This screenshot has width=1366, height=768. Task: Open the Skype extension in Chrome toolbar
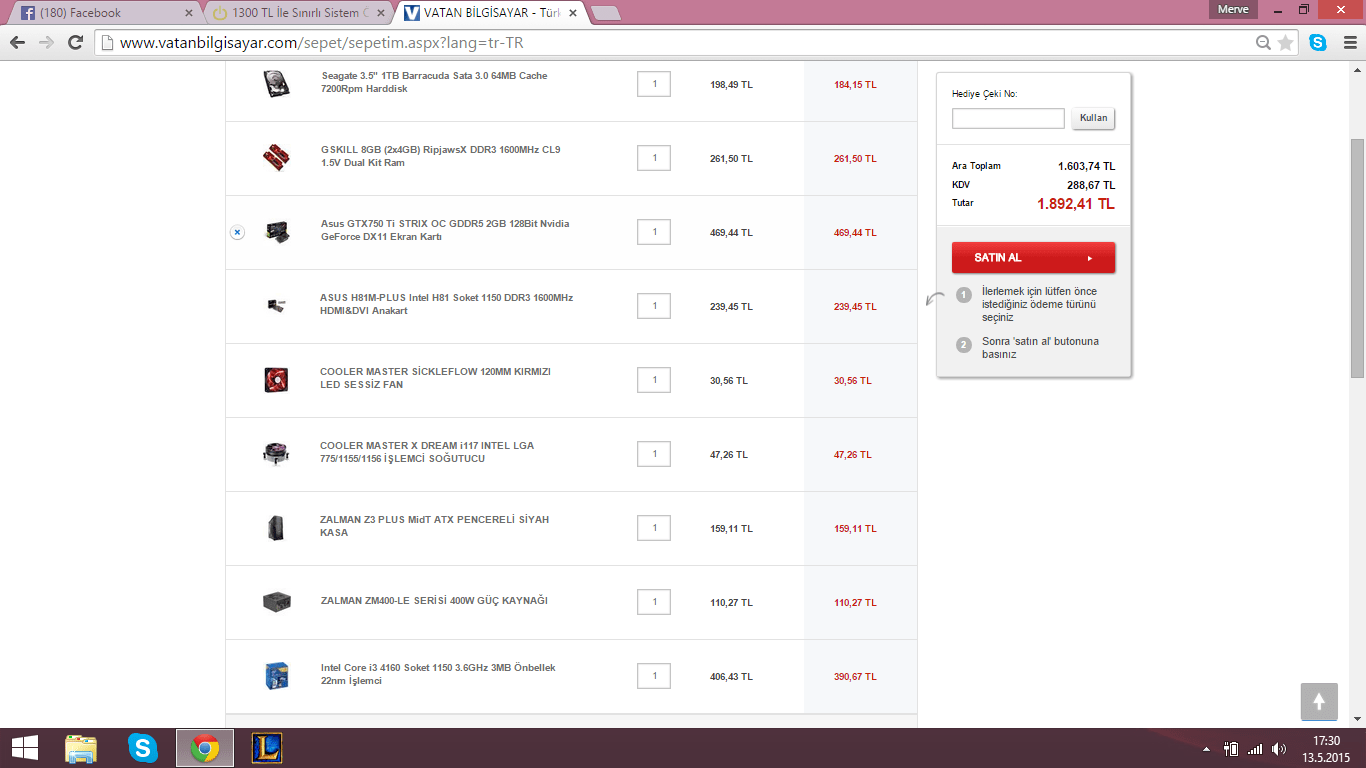point(1318,43)
